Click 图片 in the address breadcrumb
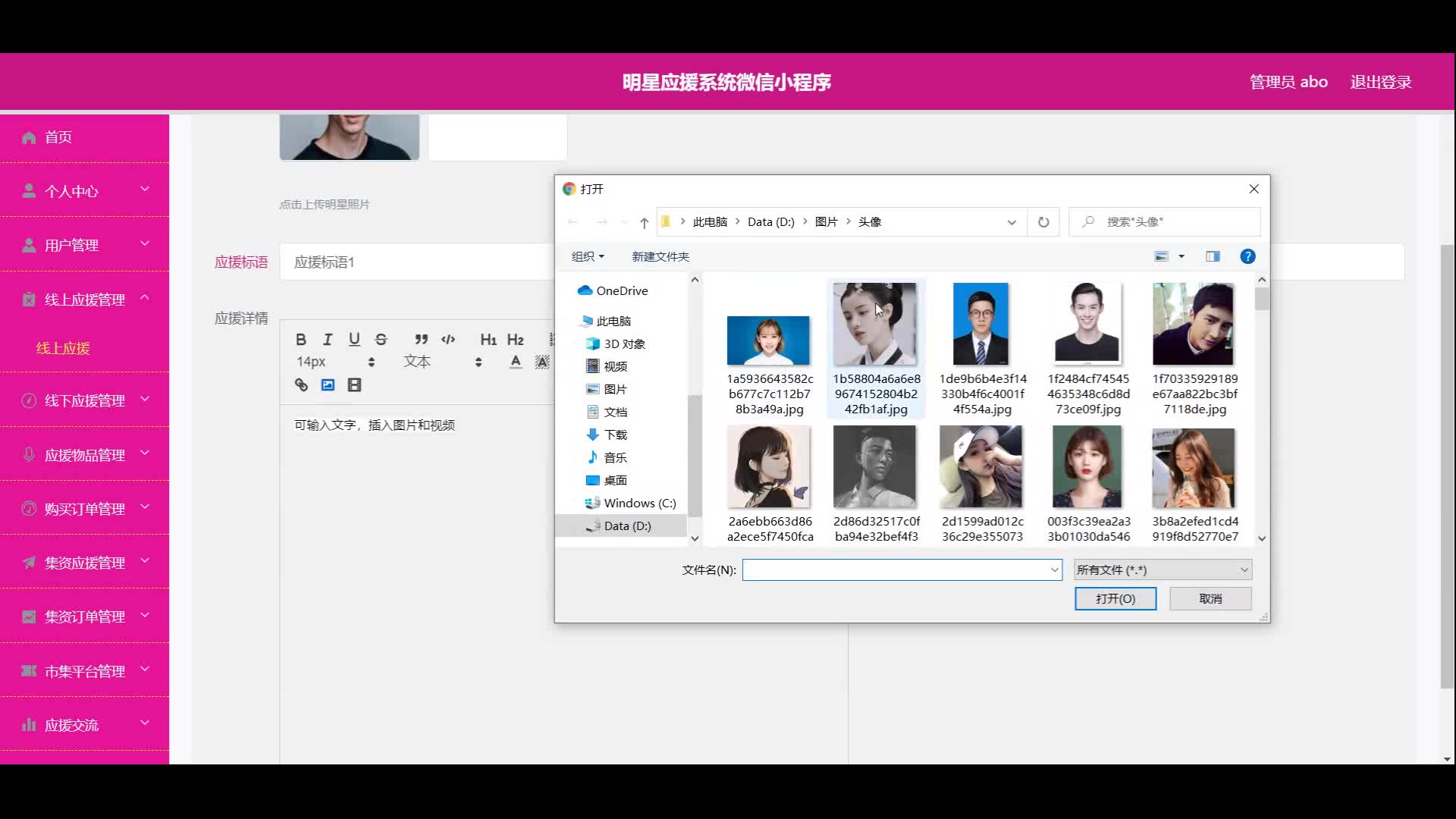 (x=827, y=222)
